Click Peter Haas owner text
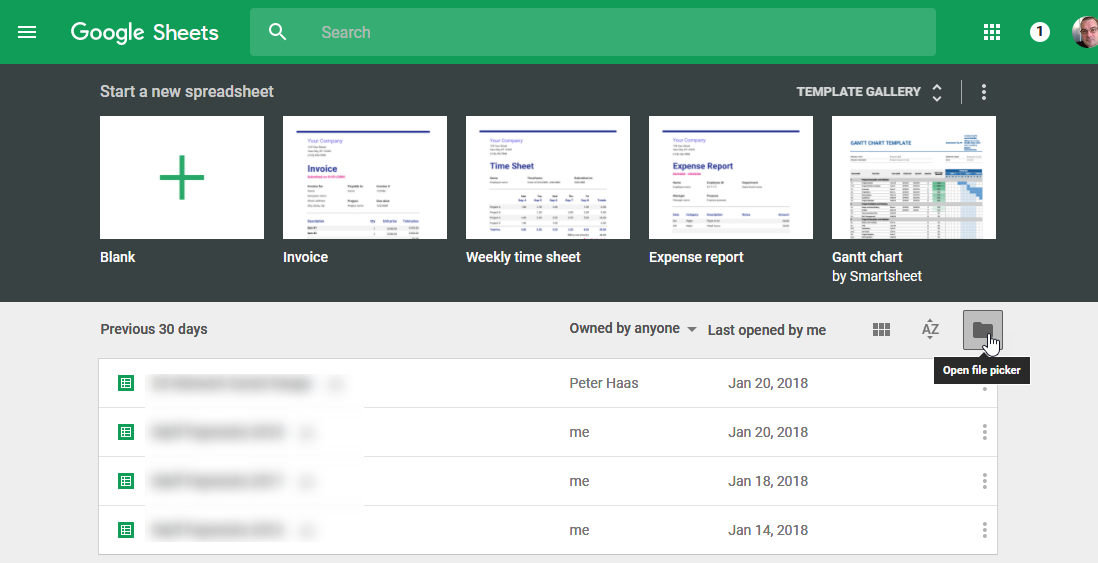1098x563 pixels. pos(604,383)
